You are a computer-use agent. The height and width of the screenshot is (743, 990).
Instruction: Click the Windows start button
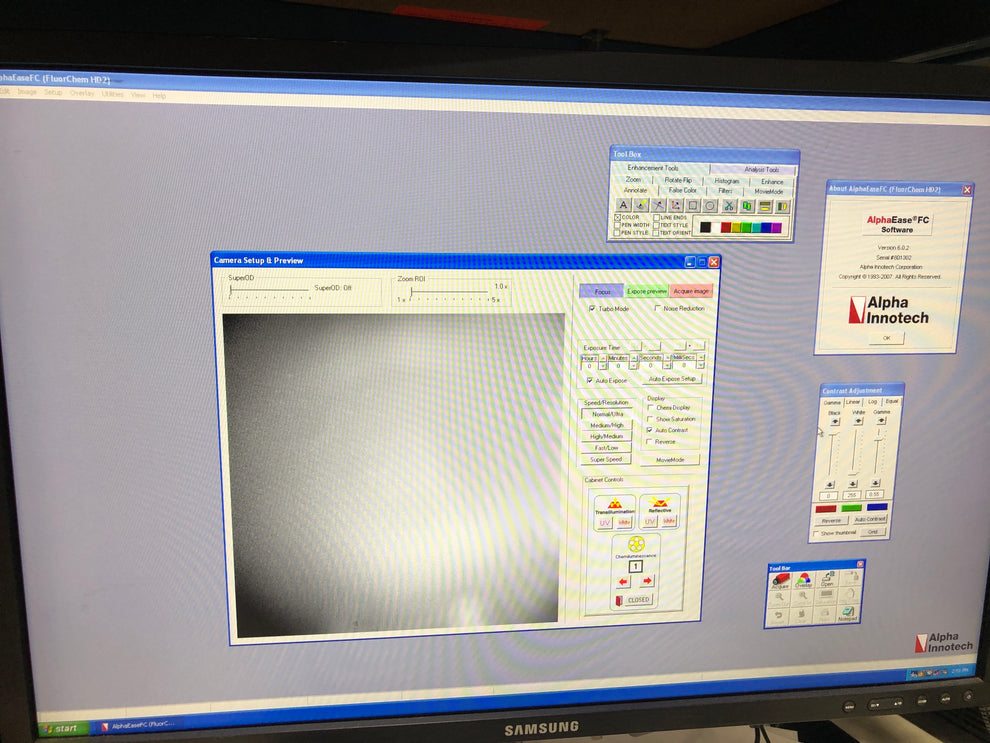pyautogui.click(x=62, y=728)
